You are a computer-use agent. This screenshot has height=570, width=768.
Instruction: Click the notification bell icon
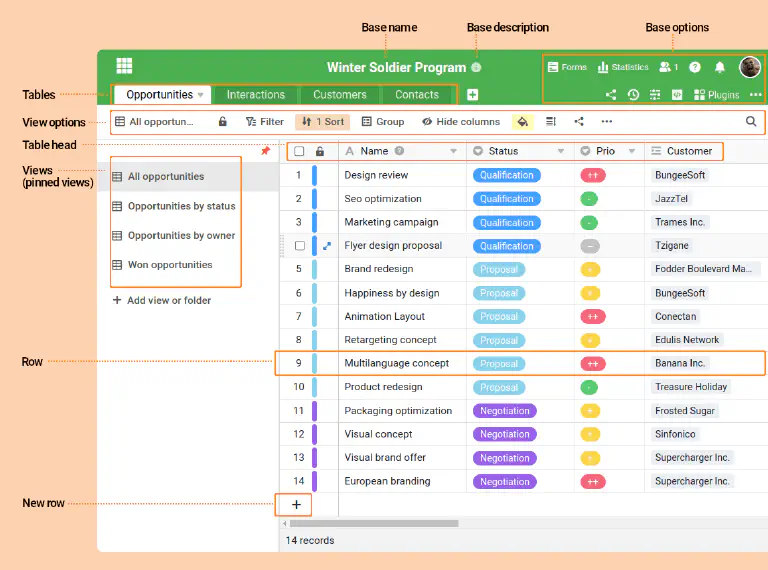[720, 67]
